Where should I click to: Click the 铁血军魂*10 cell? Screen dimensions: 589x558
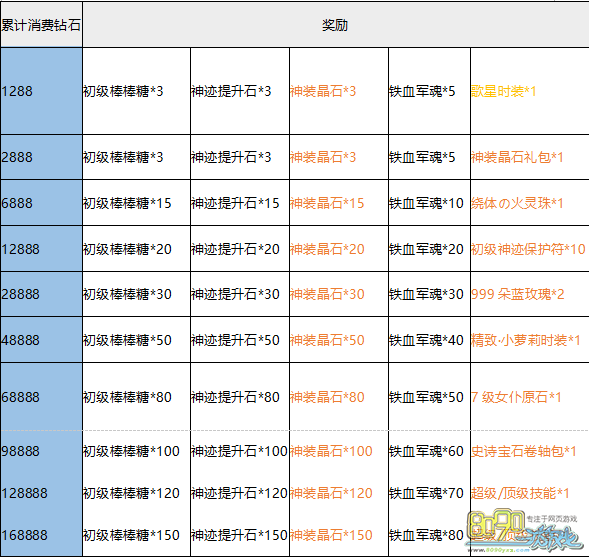(x=429, y=203)
